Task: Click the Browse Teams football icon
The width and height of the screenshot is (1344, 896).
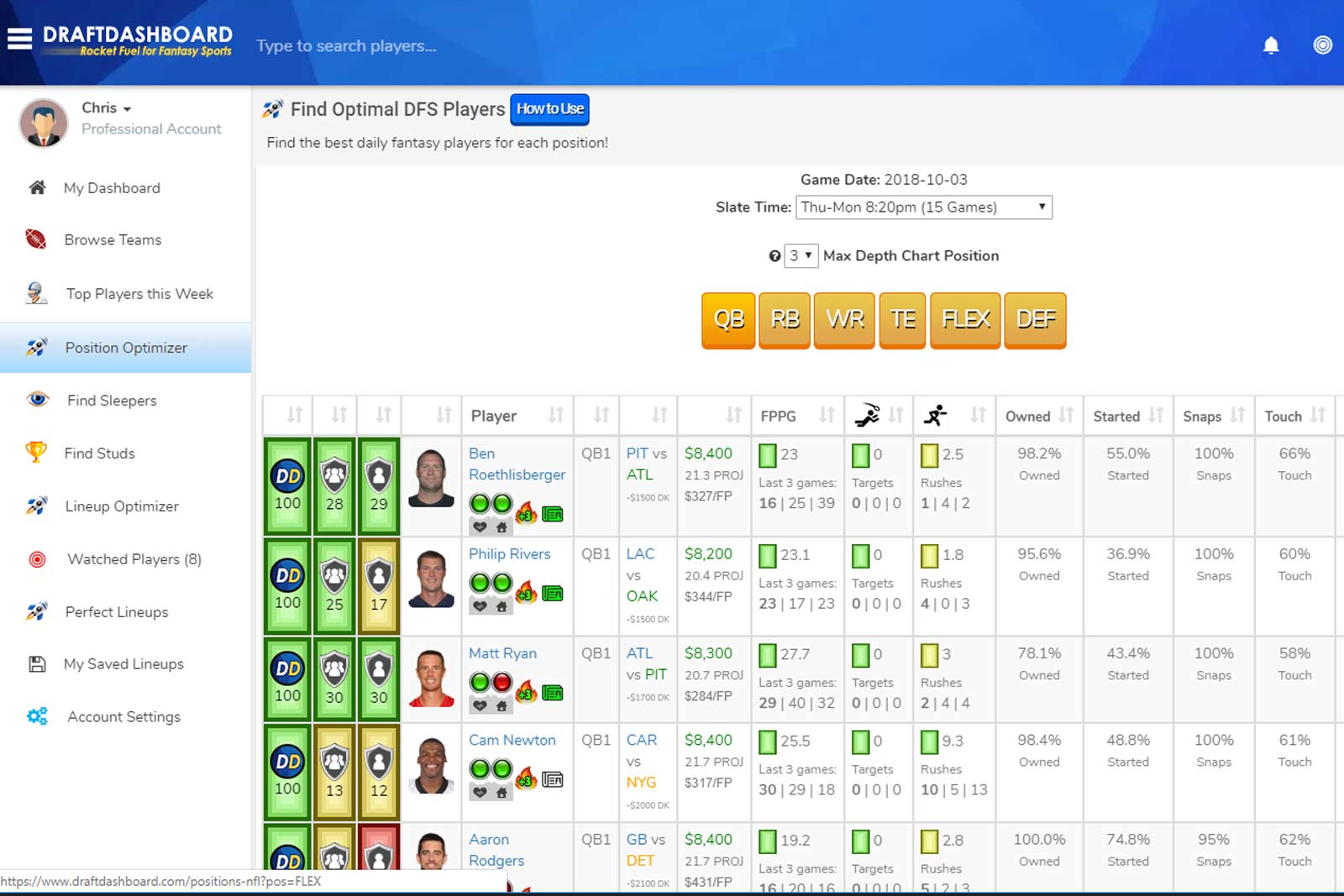Action: 36,239
